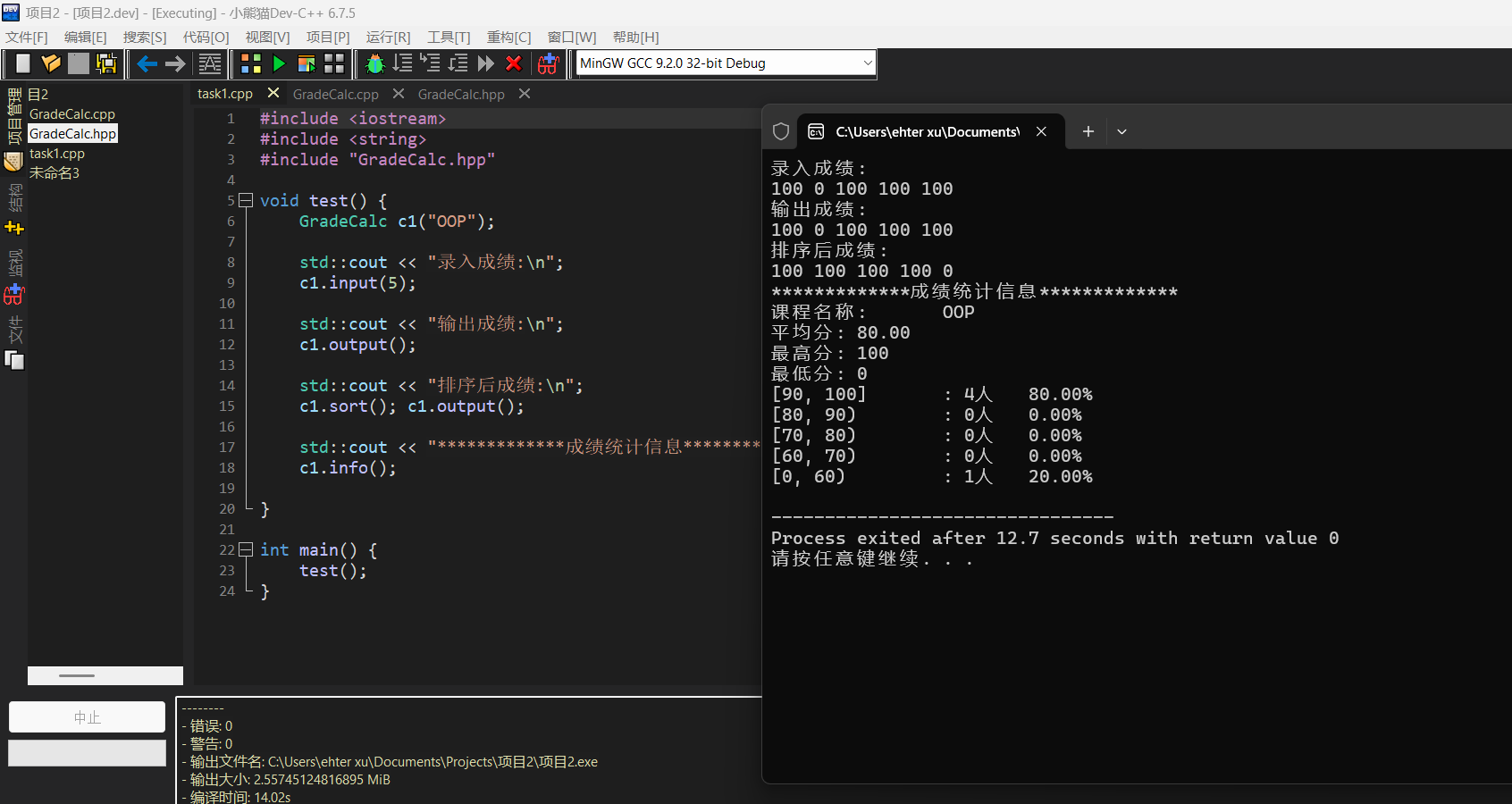
Task: Switch to the GradeCalc.hpp editor tab
Action: (461, 94)
